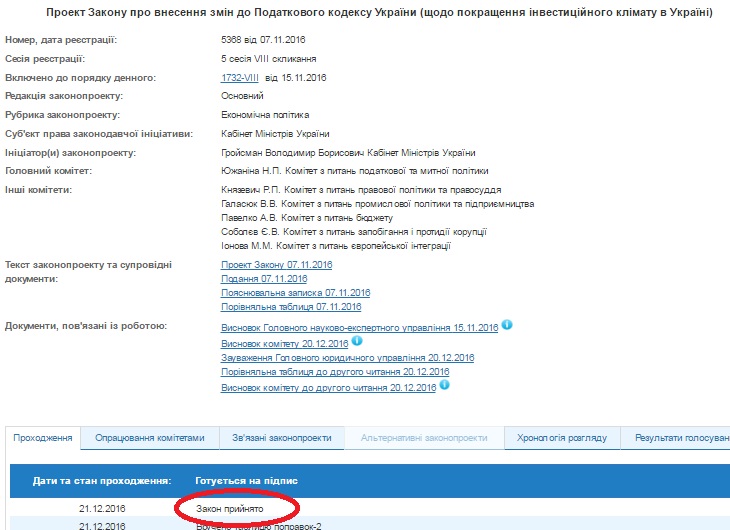
Task: Switch to Хронологія розгляду tab
Action: pyautogui.click(x=561, y=438)
